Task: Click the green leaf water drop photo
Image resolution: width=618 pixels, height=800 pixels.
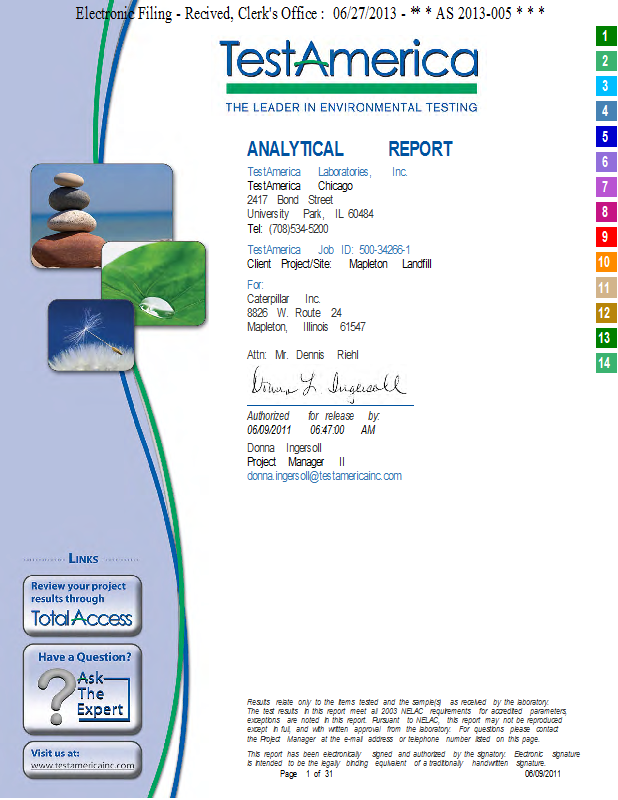Action: (x=154, y=283)
